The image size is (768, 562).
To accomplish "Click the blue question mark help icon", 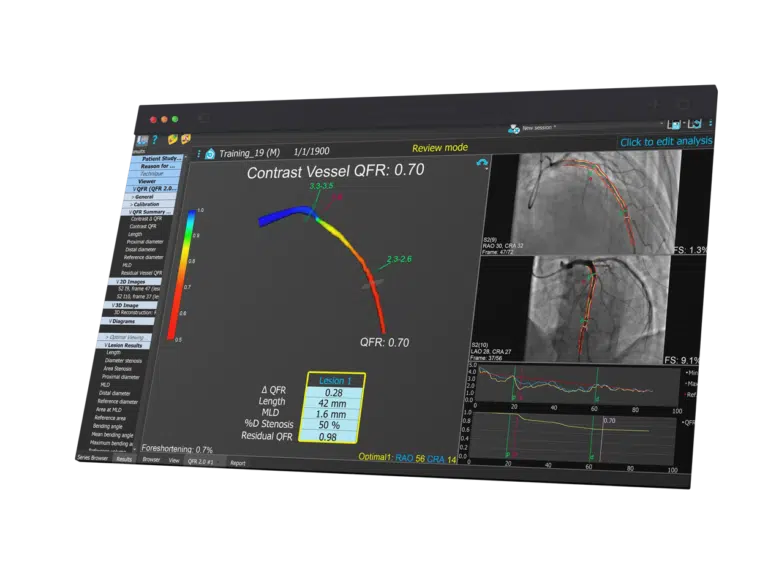I will click(x=155, y=140).
